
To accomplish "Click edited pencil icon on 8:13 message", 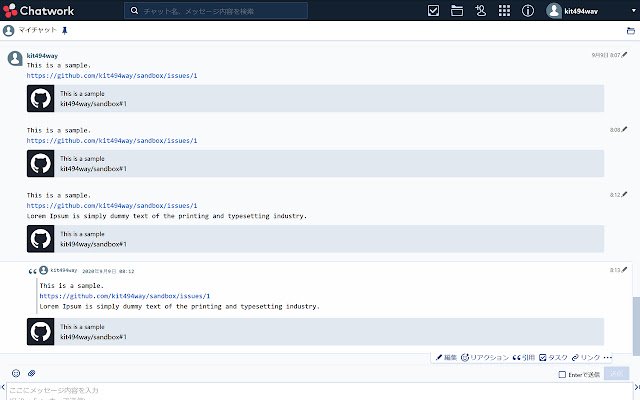I will click(624, 269).
